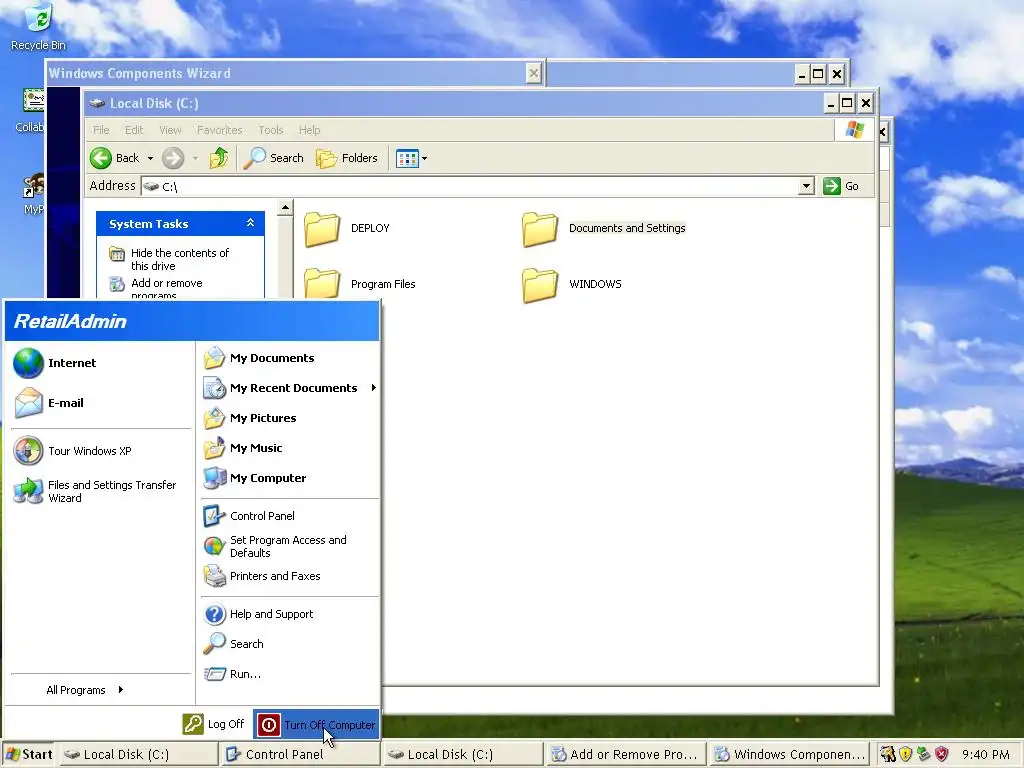Switch to Windows Components taskbar button
Image resolution: width=1024 pixels, height=768 pixels.
(x=789, y=755)
